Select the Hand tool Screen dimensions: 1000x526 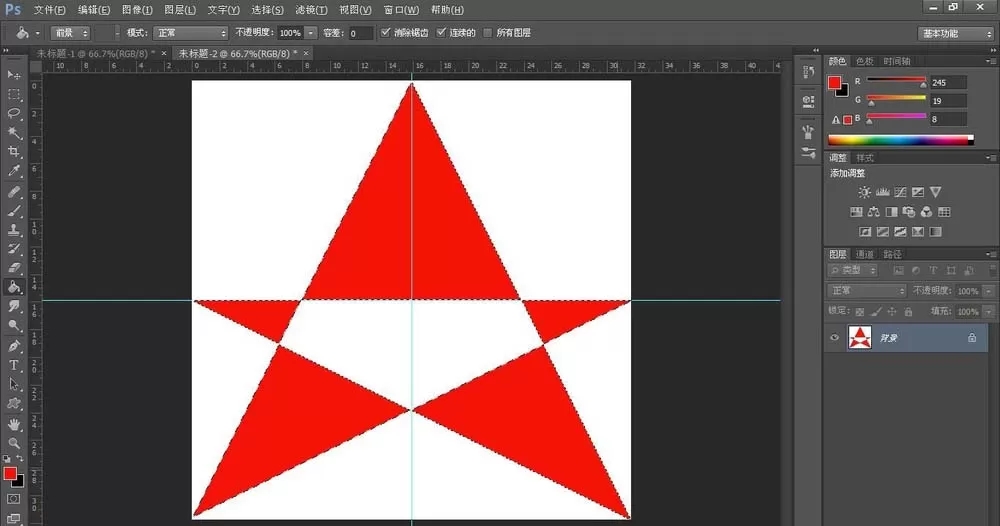point(14,424)
